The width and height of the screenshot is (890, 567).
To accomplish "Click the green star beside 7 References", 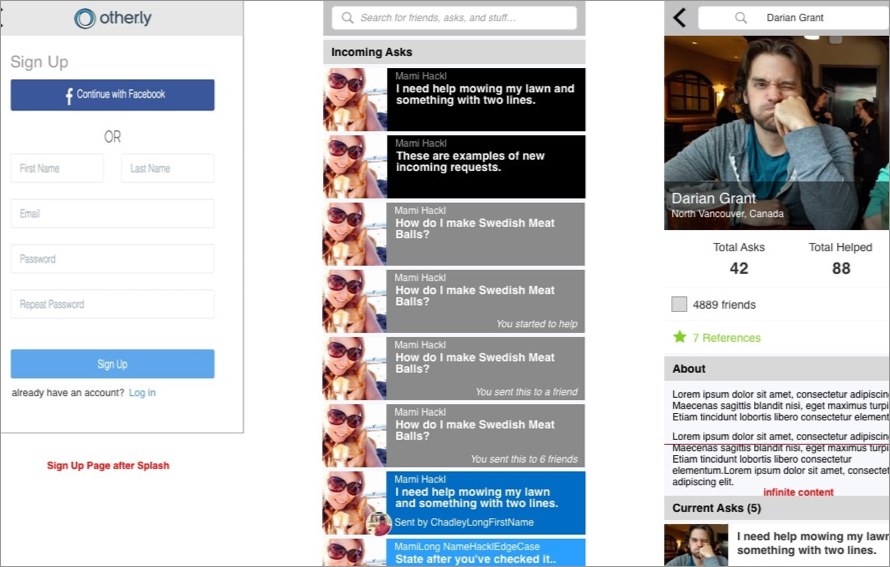I will [x=679, y=337].
